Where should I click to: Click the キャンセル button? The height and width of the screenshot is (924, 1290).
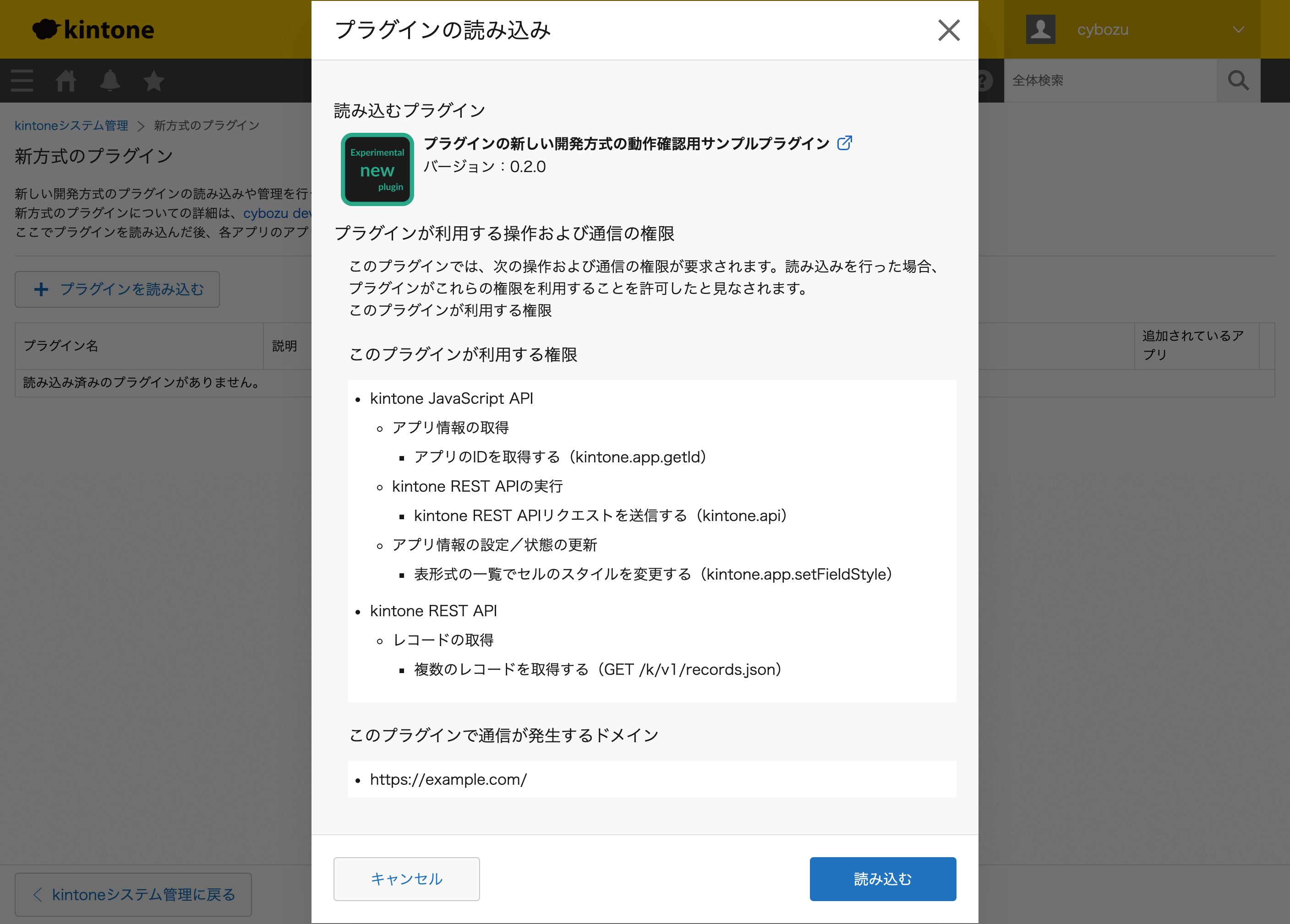point(407,879)
